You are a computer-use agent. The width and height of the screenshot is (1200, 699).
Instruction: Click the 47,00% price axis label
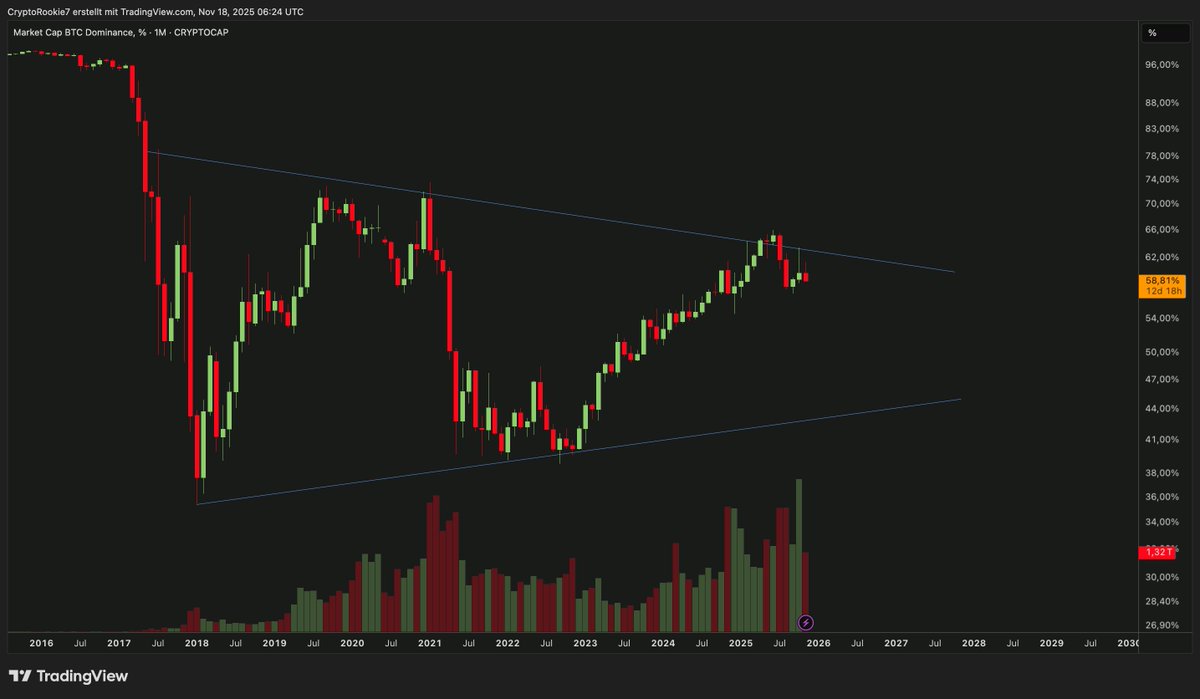tap(1163, 380)
